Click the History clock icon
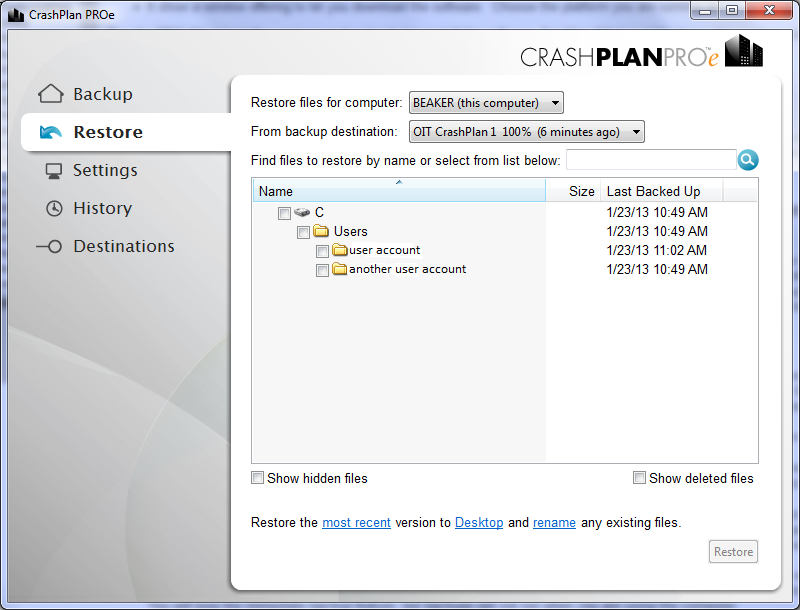The width and height of the screenshot is (800, 610). (55, 208)
